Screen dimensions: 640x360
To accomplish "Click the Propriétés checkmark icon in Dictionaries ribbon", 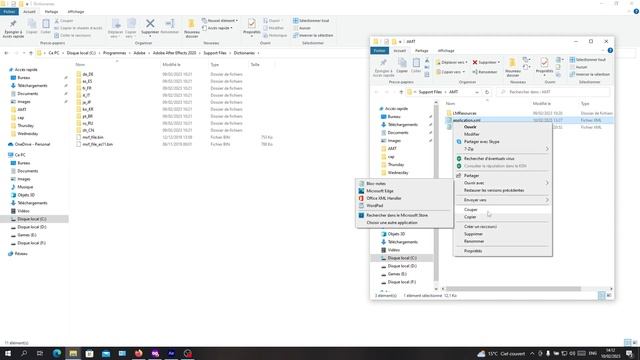I will tap(251, 23).
